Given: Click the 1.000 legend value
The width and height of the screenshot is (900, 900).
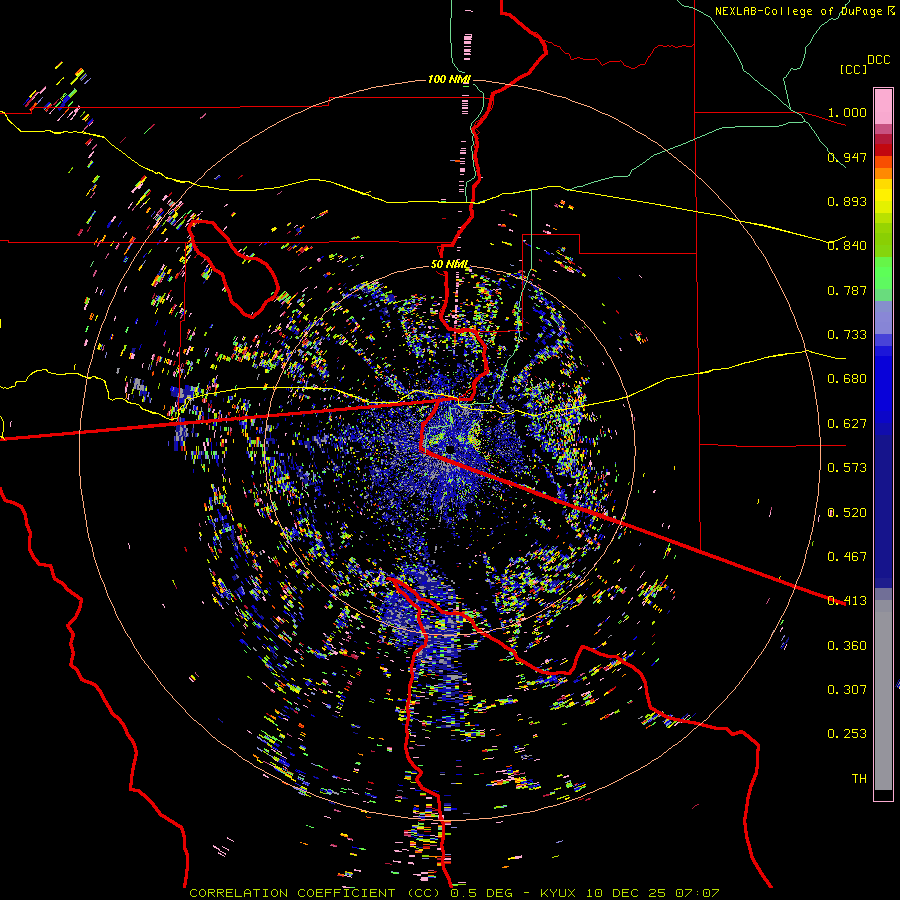Looking at the screenshot, I should (x=847, y=112).
